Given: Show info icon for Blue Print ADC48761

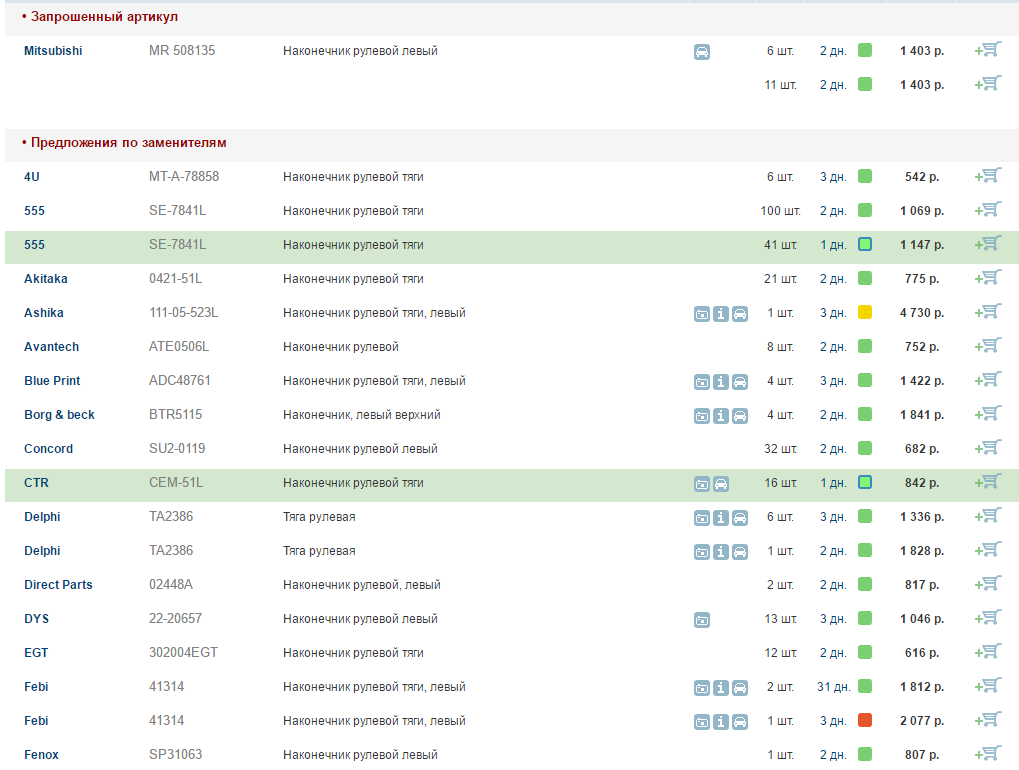Looking at the screenshot, I should [x=721, y=382].
